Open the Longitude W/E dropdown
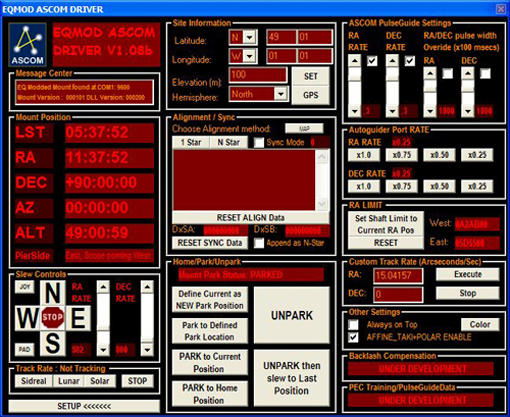Screen dimensions: 510x417 tap(250, 56)
